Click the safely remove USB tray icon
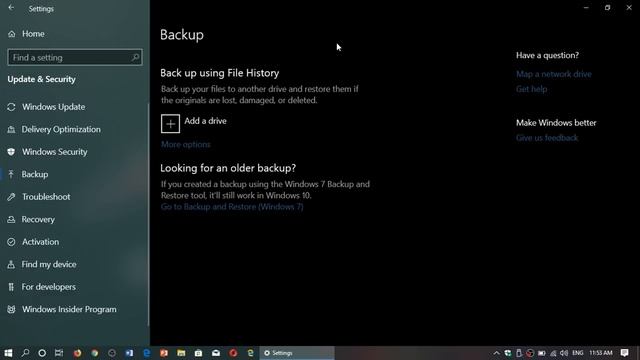Screen dimensions: 640x360 (x=519, y=353)
